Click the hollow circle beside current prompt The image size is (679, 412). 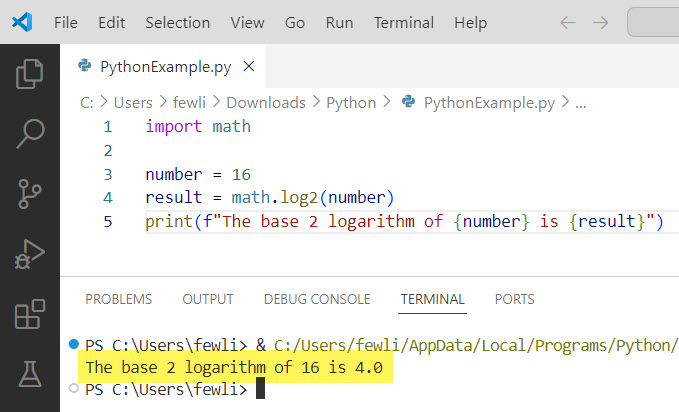pos(74,388)
